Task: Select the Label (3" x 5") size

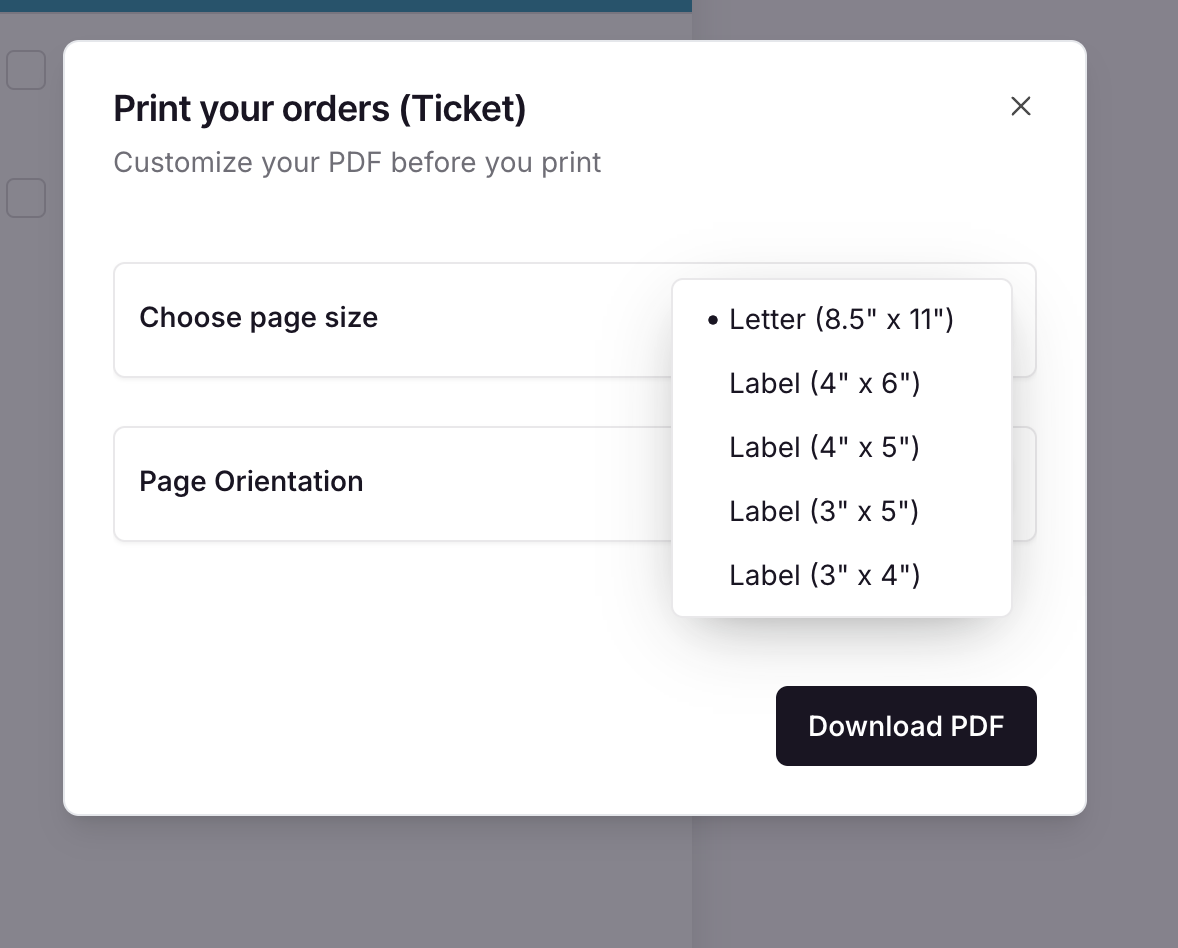Action: (x=824, y=511)
